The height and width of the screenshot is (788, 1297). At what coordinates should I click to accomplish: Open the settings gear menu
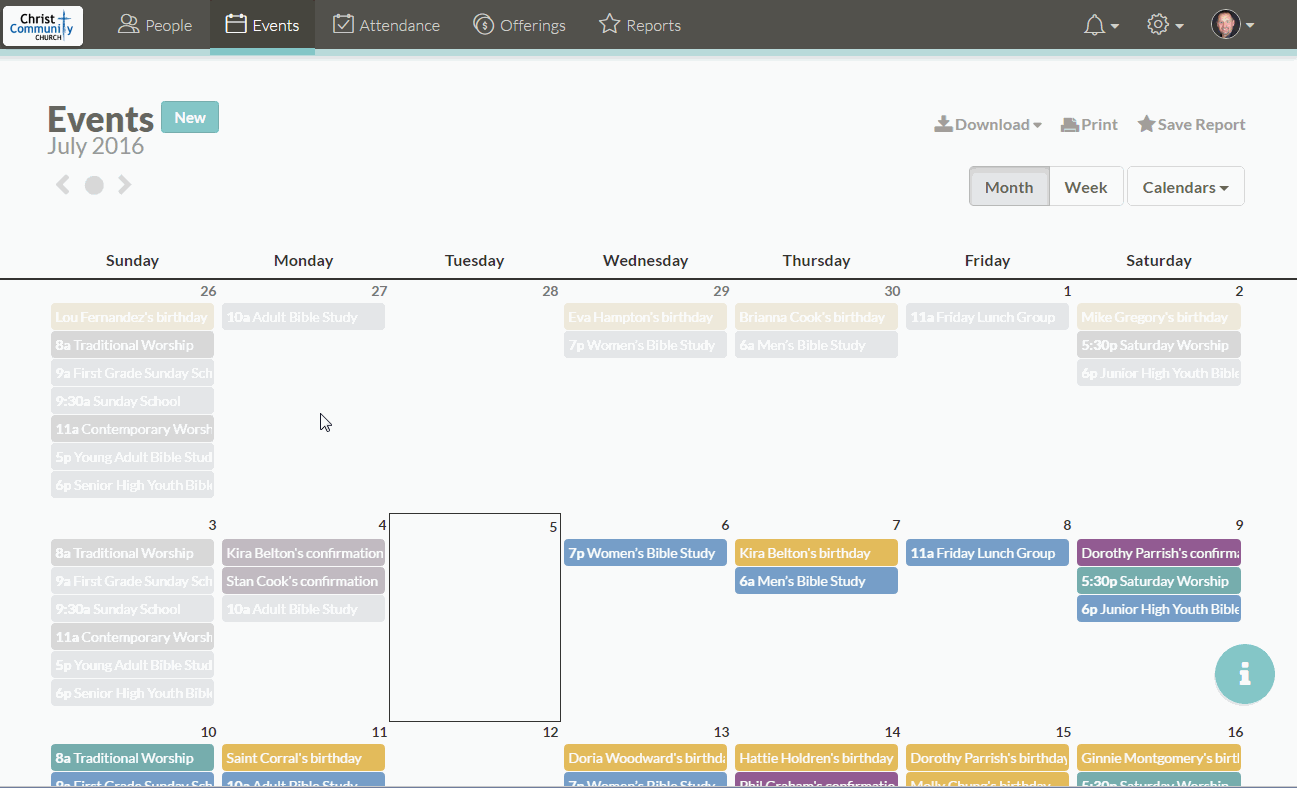pos(1164,26)
